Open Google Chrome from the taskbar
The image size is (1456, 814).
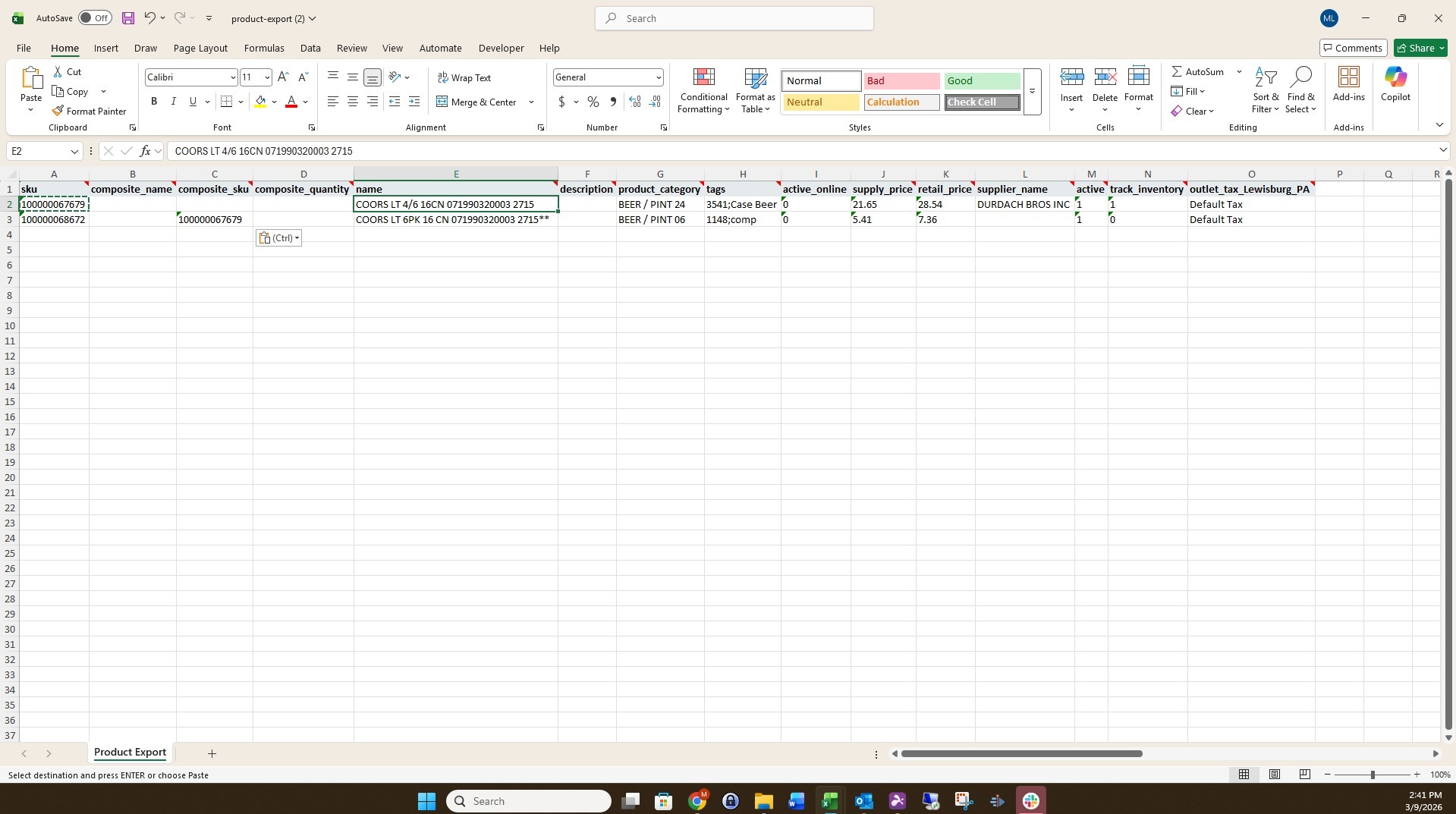(697, 801)
